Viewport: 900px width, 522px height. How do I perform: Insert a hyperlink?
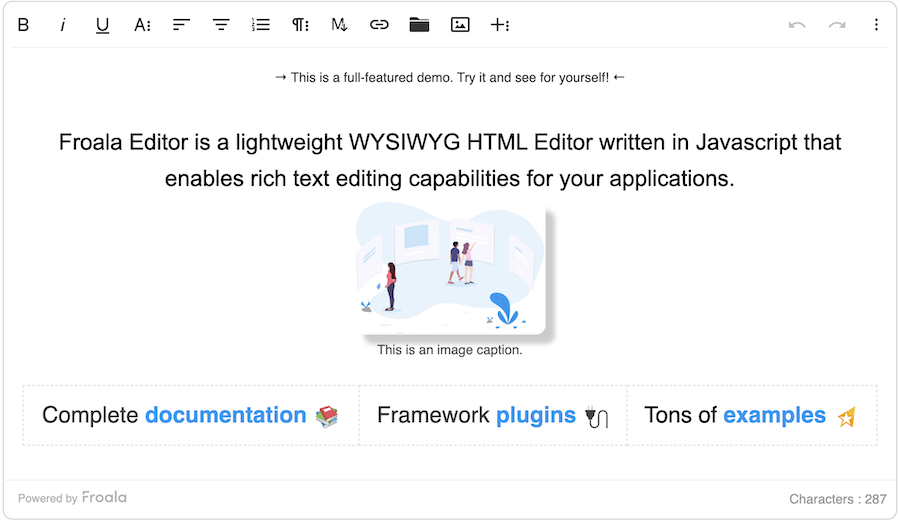coord(379,25)
